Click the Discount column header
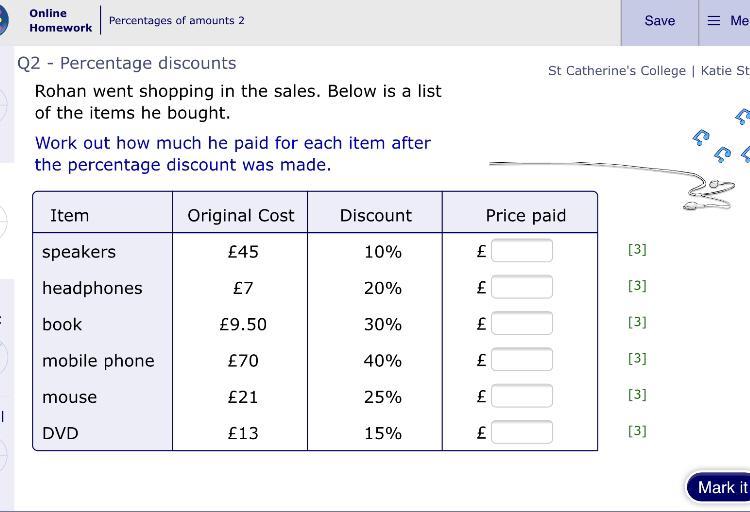Viewport: 750px width, 512px height. click(x=375, y=215)
